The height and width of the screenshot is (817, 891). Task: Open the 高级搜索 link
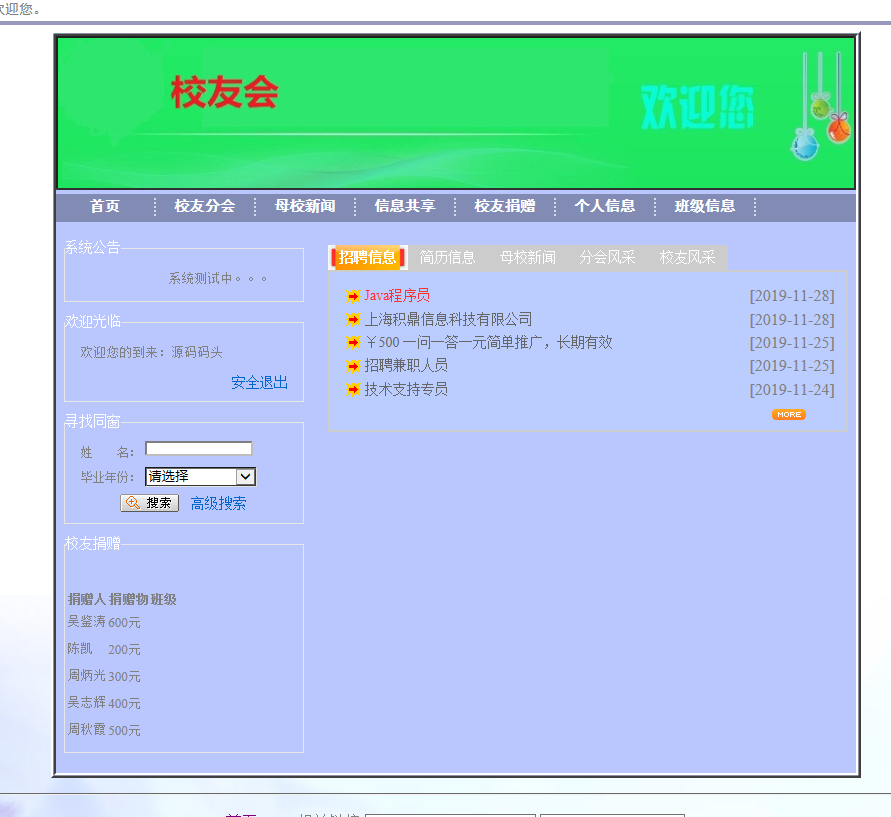tap(218, 503)
